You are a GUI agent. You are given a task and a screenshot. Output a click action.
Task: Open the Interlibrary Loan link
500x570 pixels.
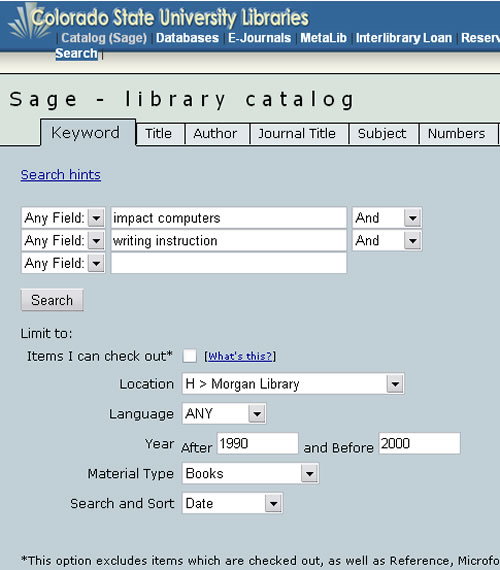[404, 38]
